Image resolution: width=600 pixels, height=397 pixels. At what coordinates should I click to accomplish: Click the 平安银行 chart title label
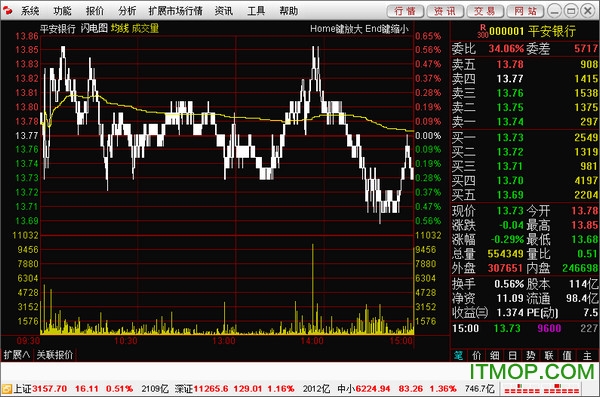click(58, 28)
